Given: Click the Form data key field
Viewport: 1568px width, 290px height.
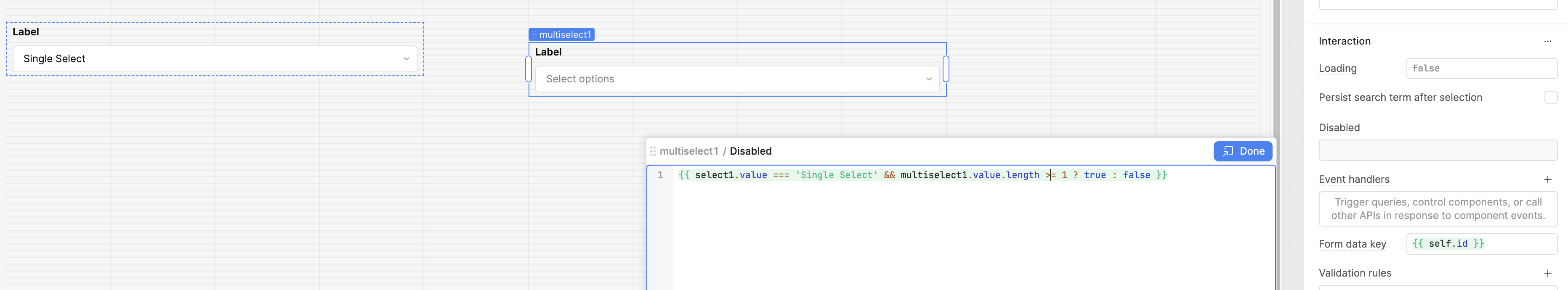Looking at the screenshot, I should click(x=1480, y=244).
